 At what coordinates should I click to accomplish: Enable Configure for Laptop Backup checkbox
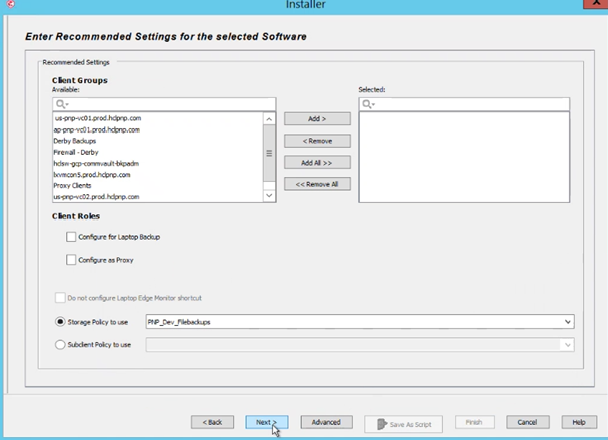(71, 237)
